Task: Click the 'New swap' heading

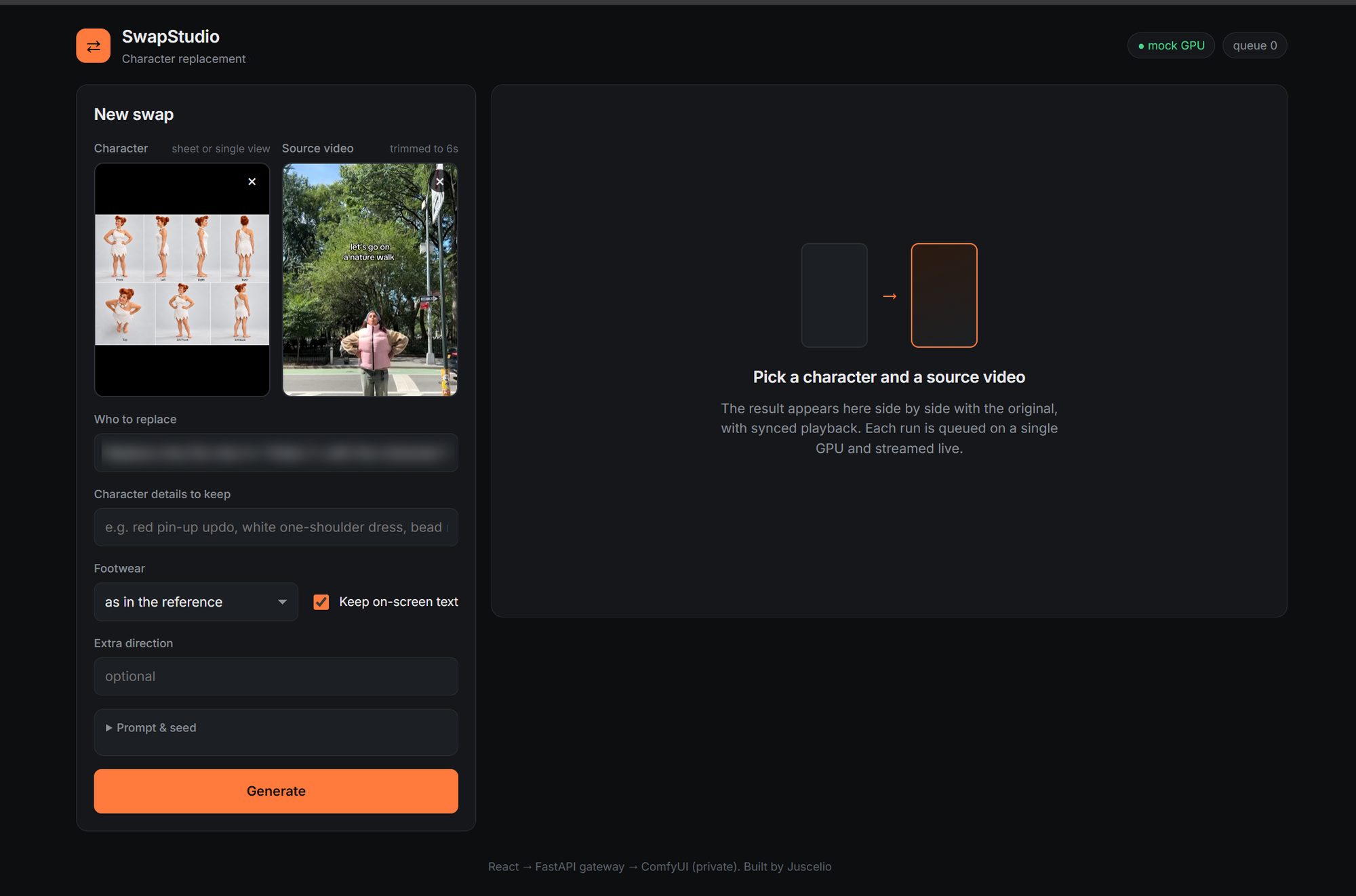Action: coord(134,115)
